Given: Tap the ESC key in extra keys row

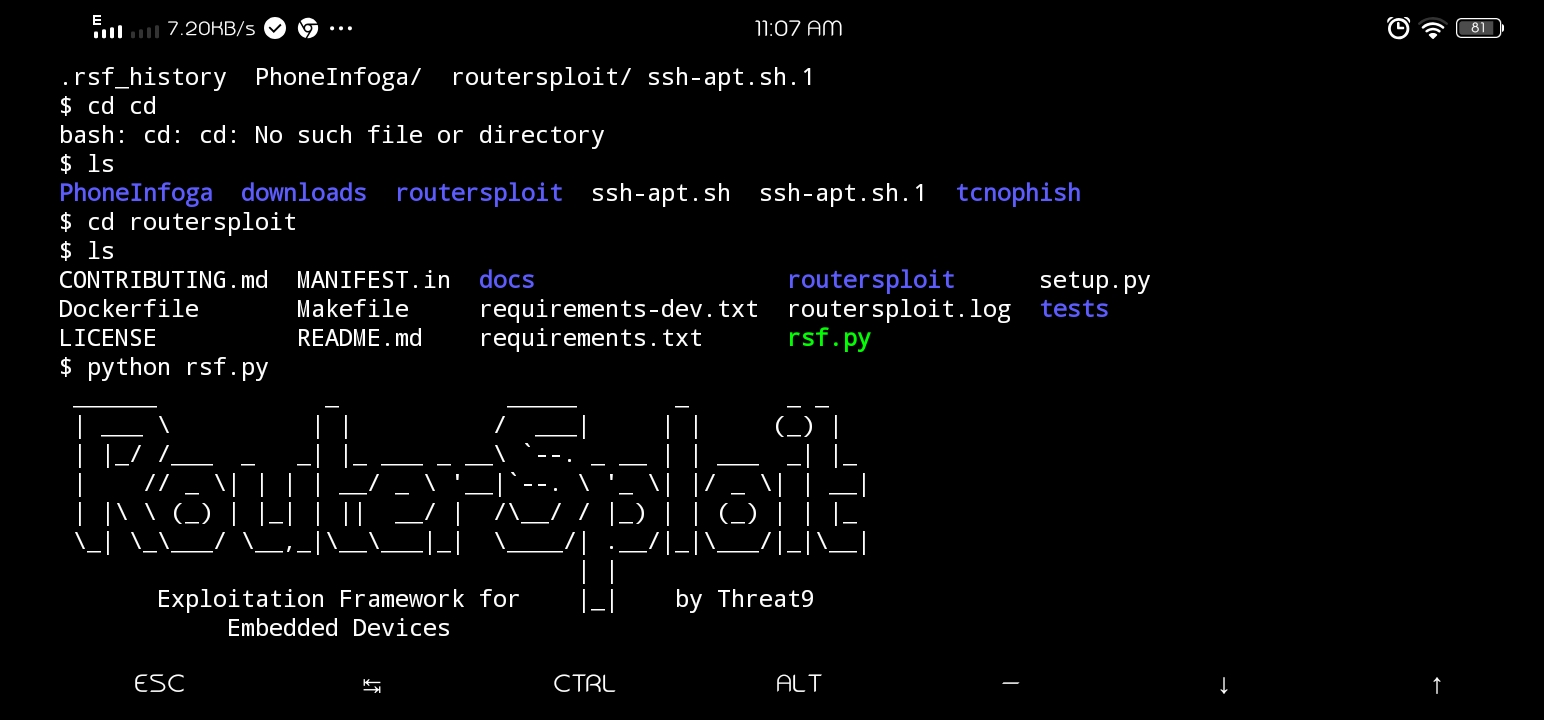Looking at the screenshot, I should [x=160, y=684].
